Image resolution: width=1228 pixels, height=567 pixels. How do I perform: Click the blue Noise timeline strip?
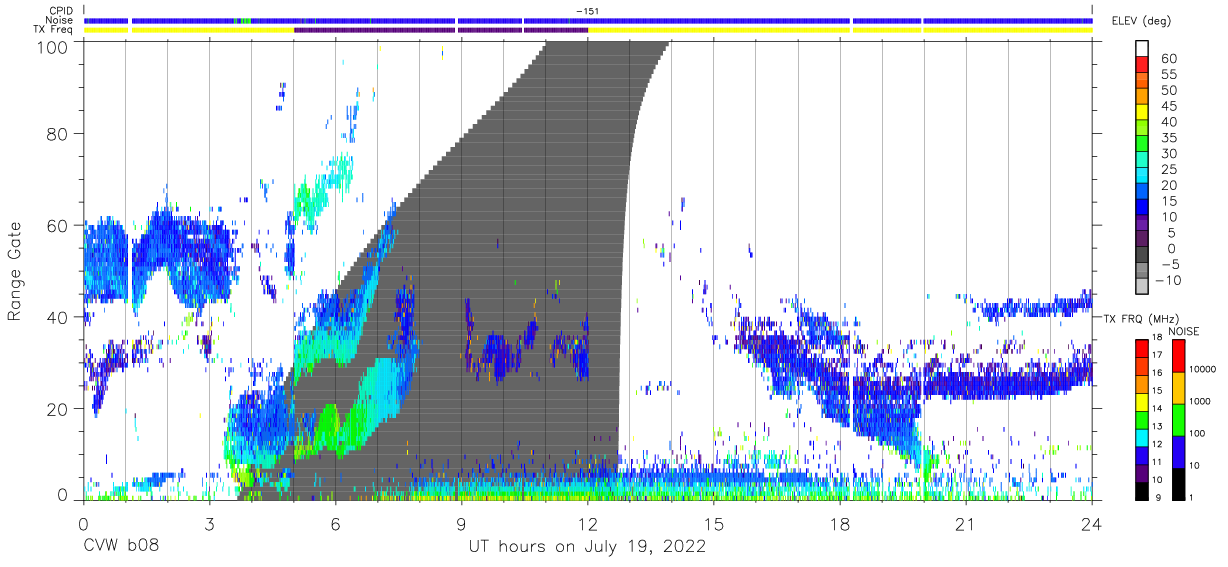587,20
